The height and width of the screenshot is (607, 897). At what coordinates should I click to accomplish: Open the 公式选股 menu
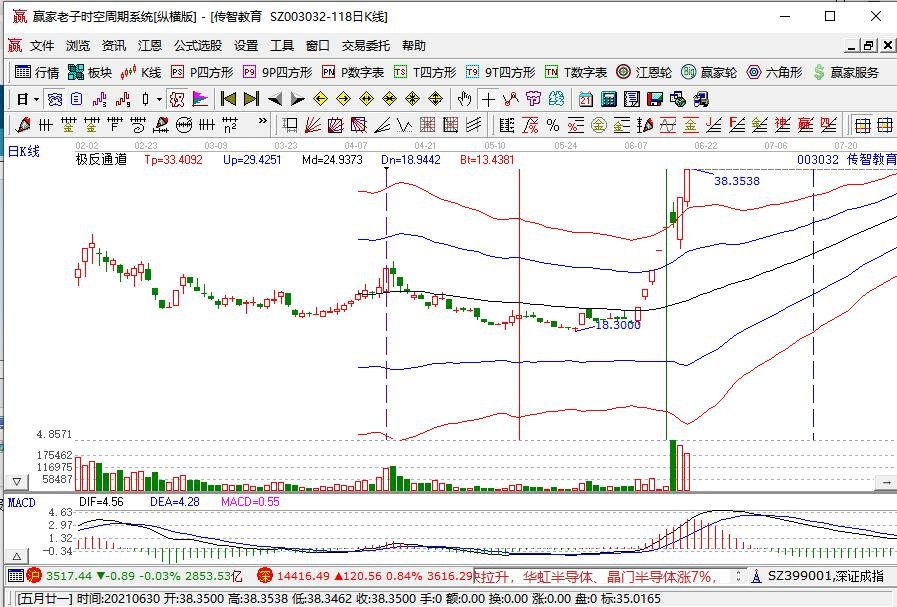[x=198, y=46]
